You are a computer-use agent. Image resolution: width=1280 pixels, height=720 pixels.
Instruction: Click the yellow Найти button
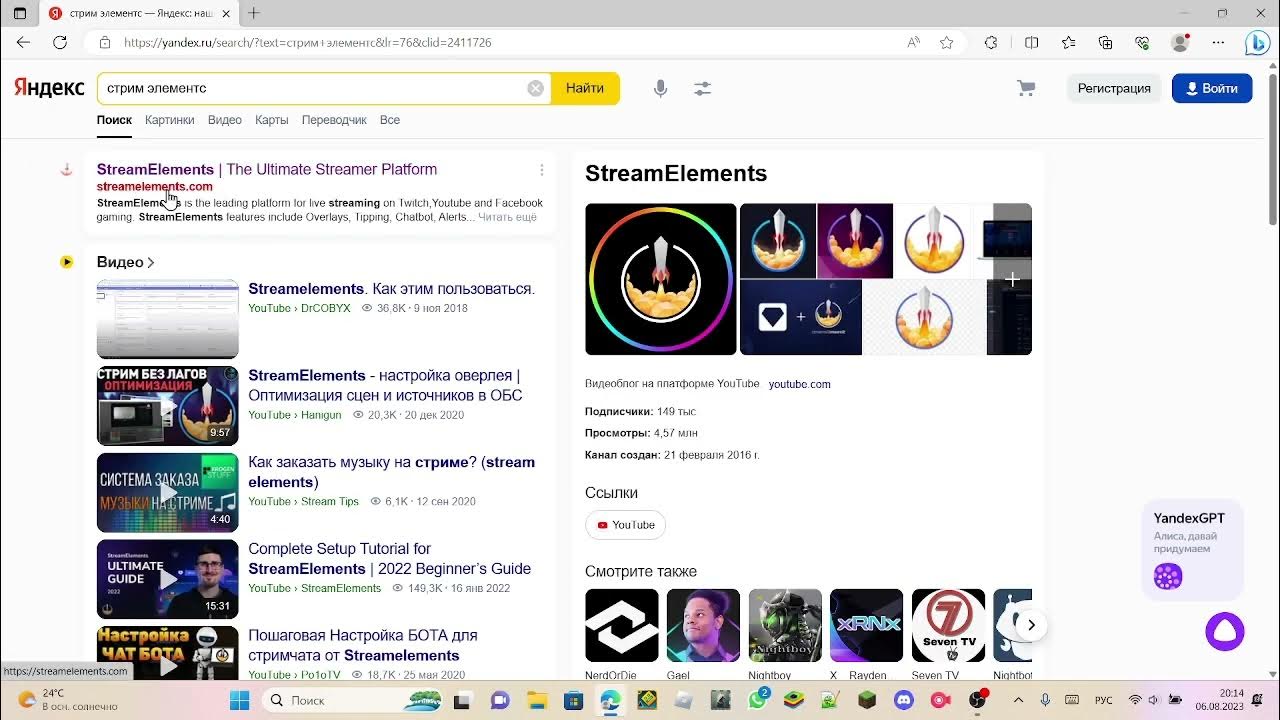pos(585,88)
